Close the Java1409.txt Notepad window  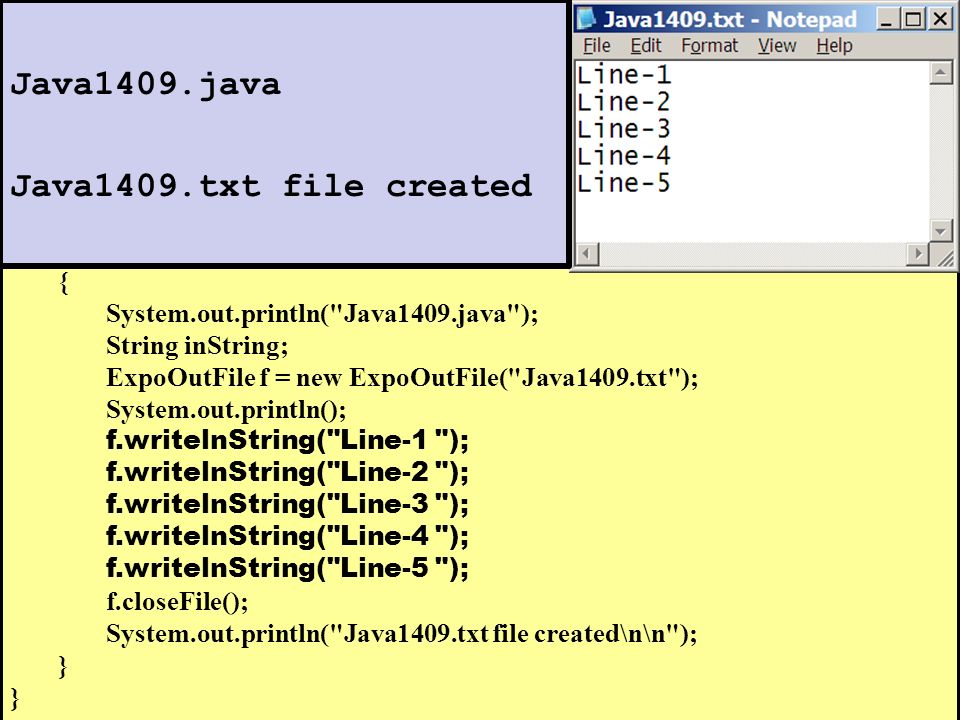940,19
